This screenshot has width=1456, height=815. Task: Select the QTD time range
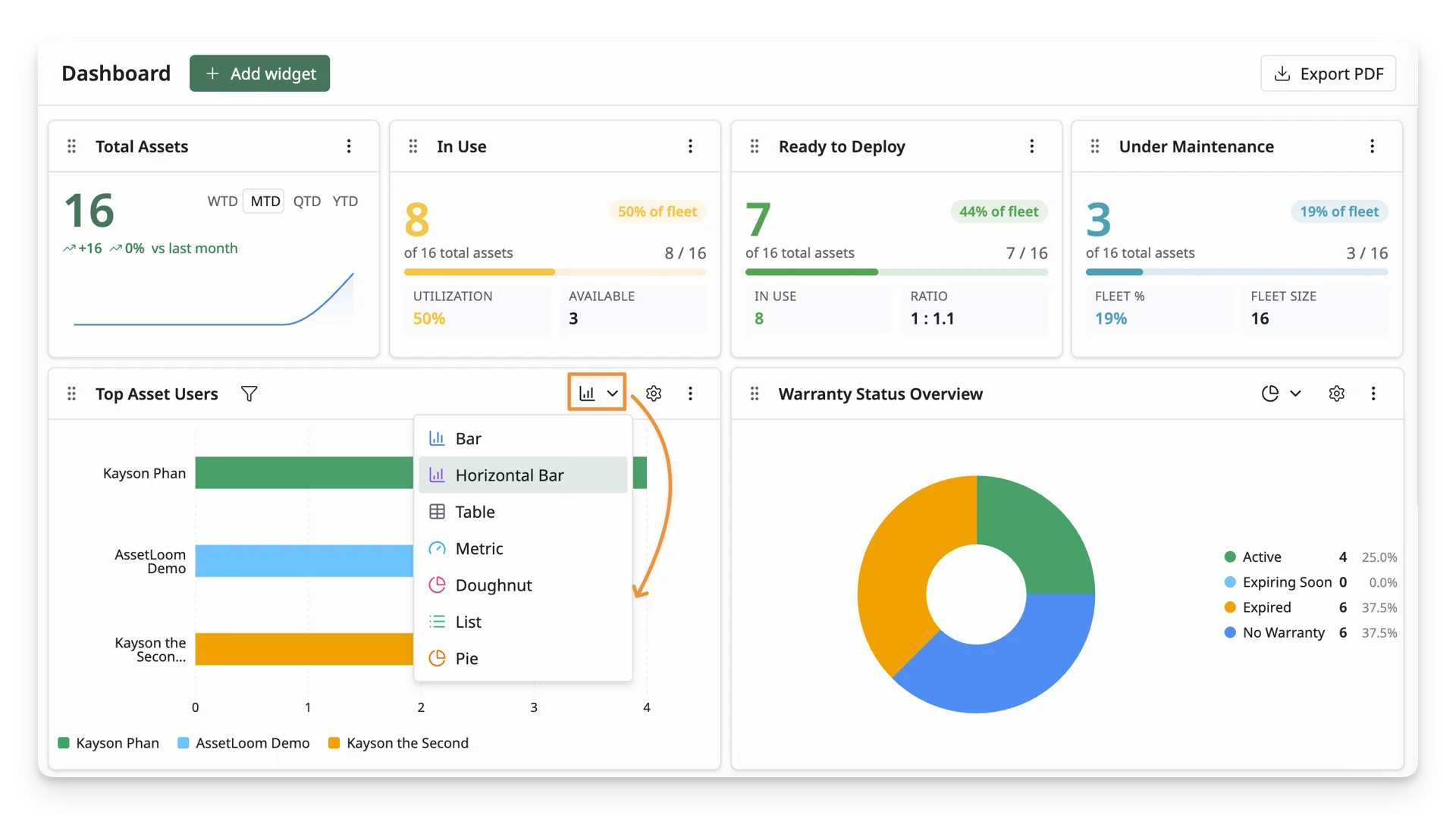coord(307,201)
